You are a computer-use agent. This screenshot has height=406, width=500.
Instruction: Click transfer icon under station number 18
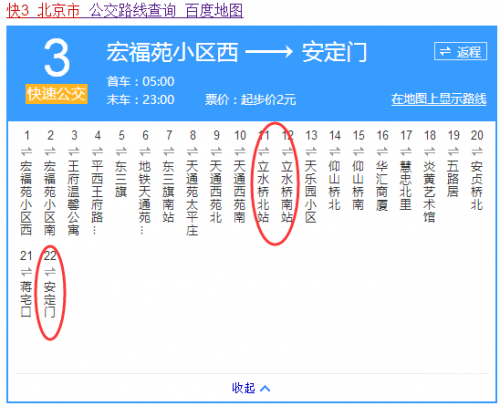[430, 152]
